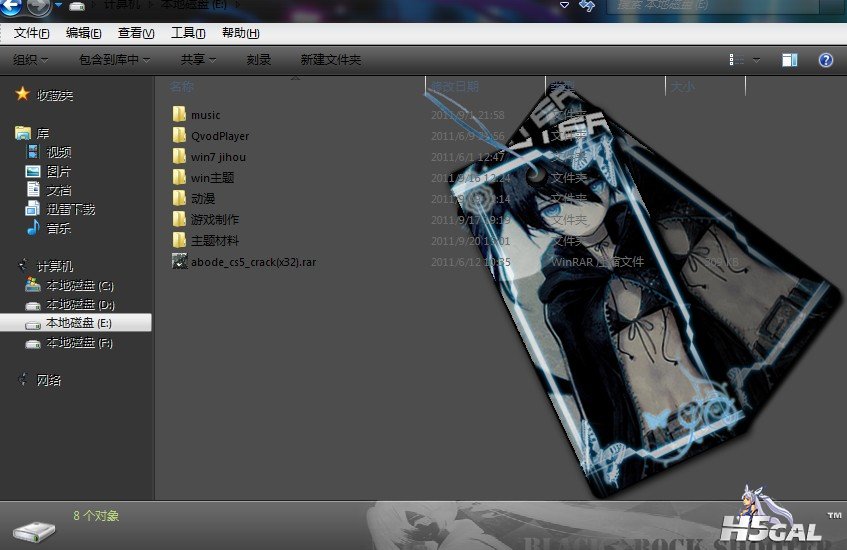The image size is (847, 550).
Task: Open the 图片 library
Action: tap(59, 171)
